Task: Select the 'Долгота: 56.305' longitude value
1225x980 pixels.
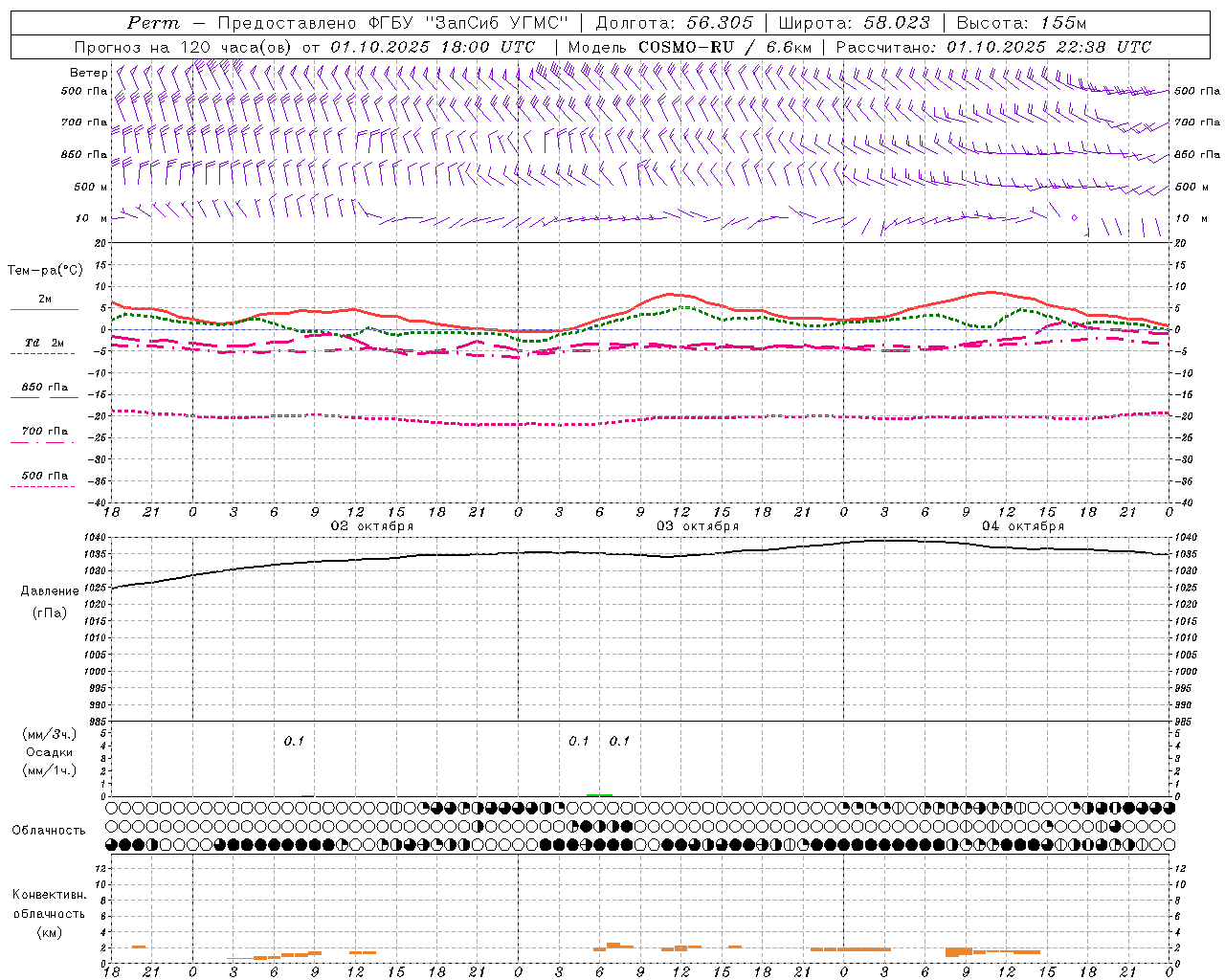Action: click(x=675, y=23)
